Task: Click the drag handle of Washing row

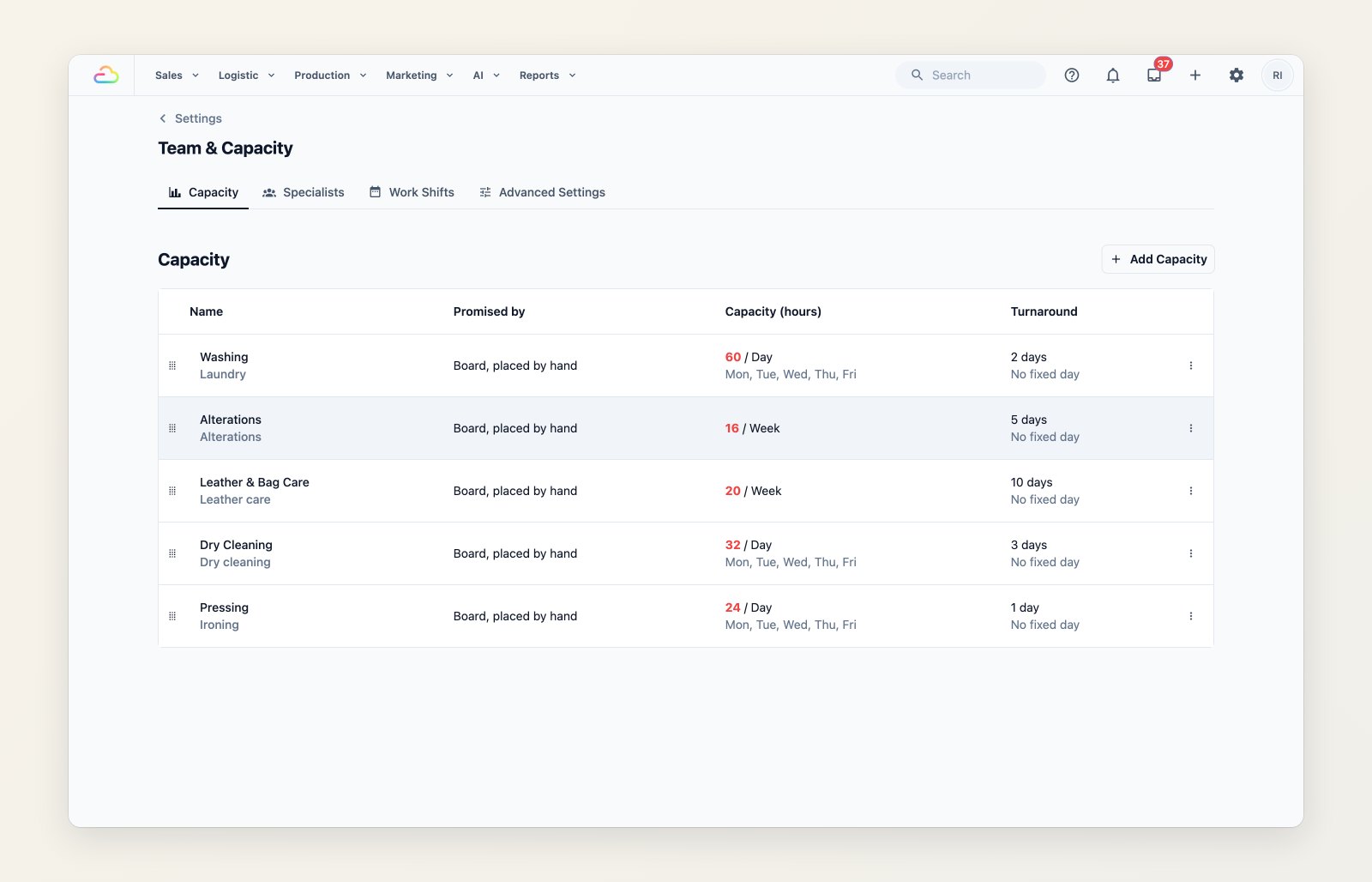Action: pyautogui.click(x=172, y=365)
